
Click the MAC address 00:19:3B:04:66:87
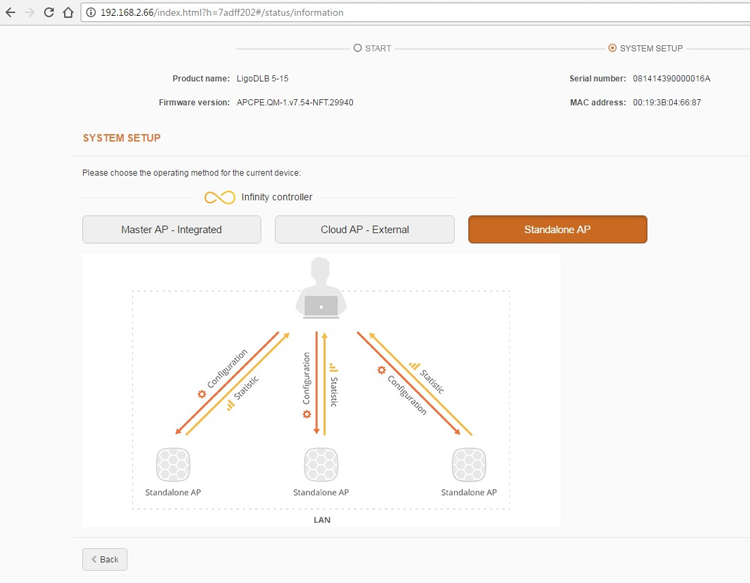coord(667,102)
